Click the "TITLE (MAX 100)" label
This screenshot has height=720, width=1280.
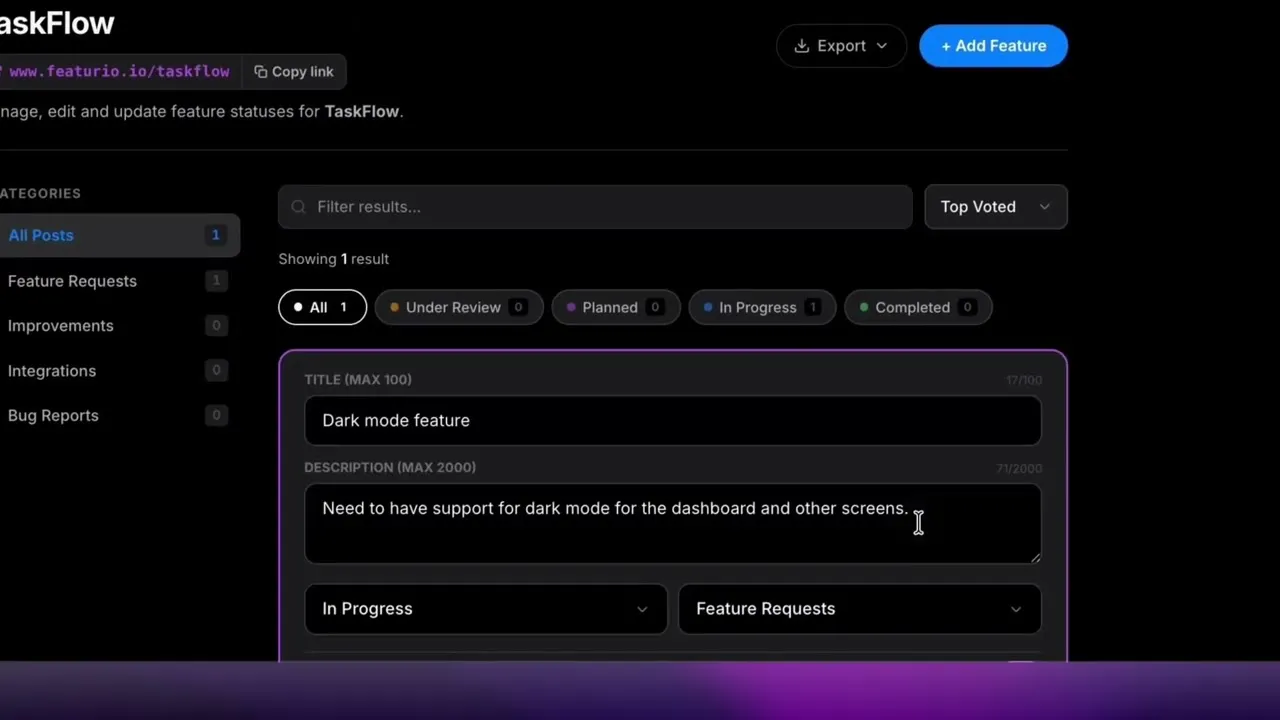click(358, 379)
